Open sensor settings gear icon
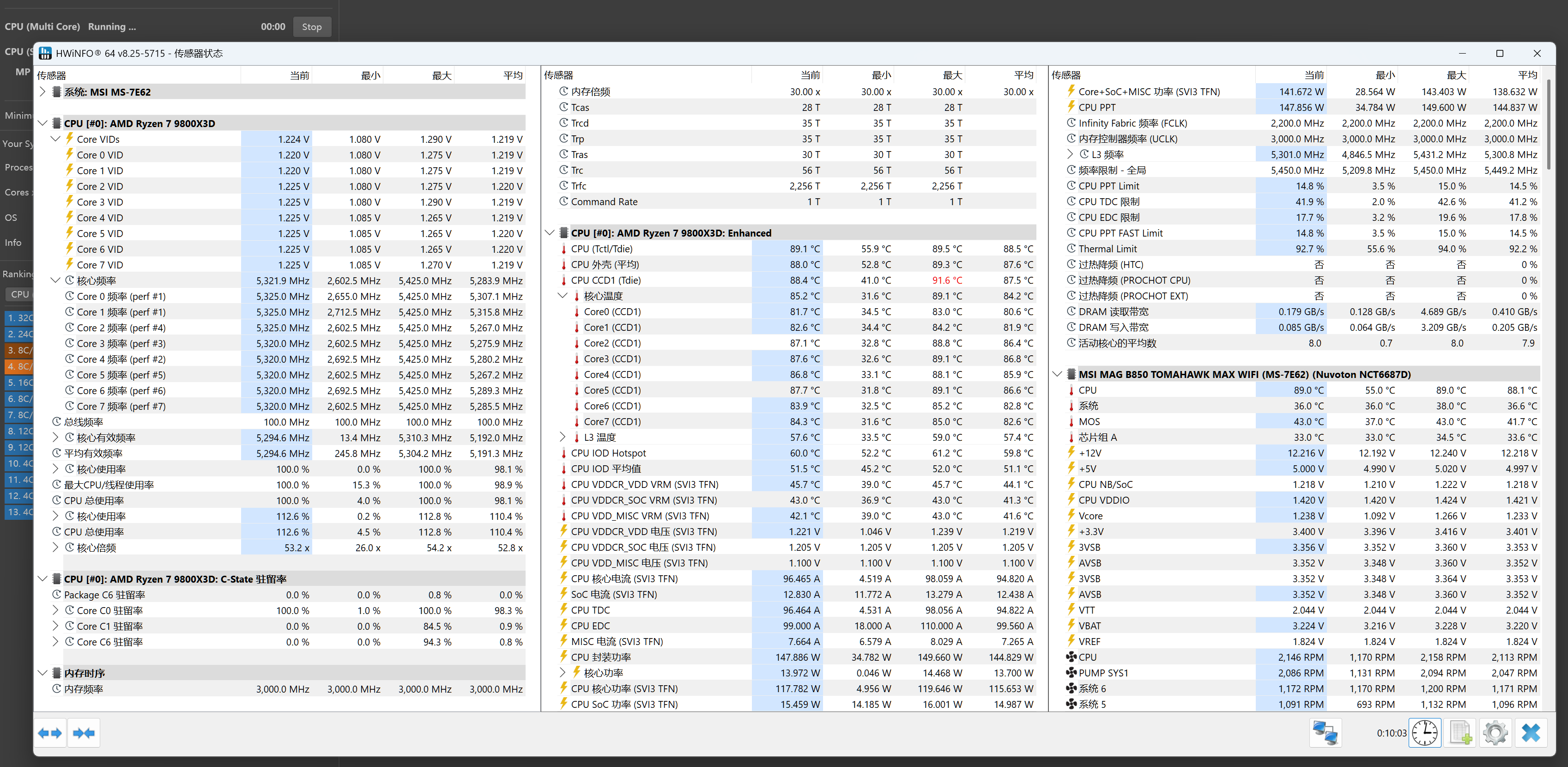Image resolution: width=1568 pixels, height=767 pixels. click(x=1495, y=733)
